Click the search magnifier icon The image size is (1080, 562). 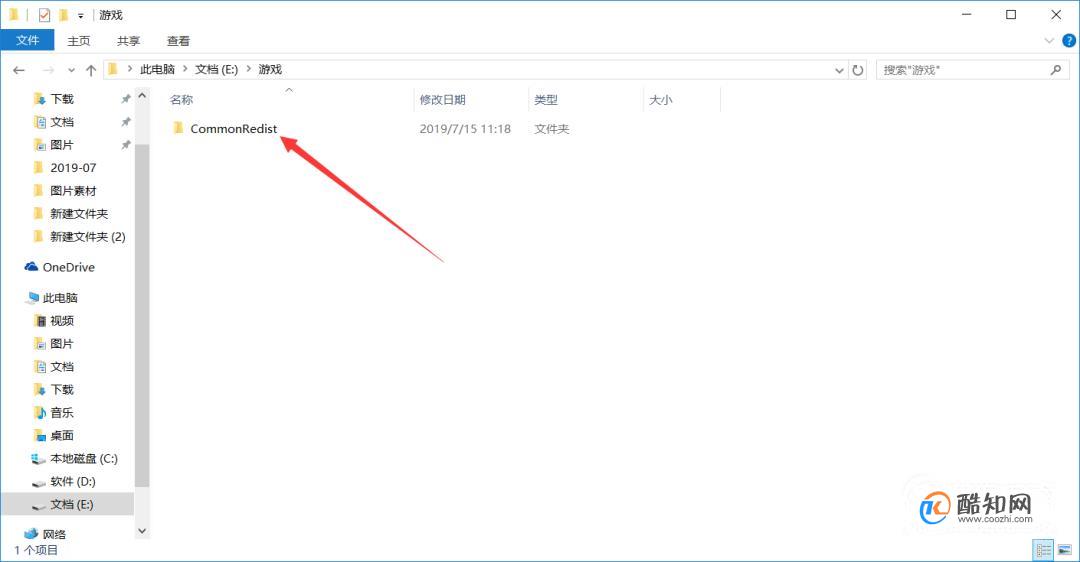[x=1056, y=70]
